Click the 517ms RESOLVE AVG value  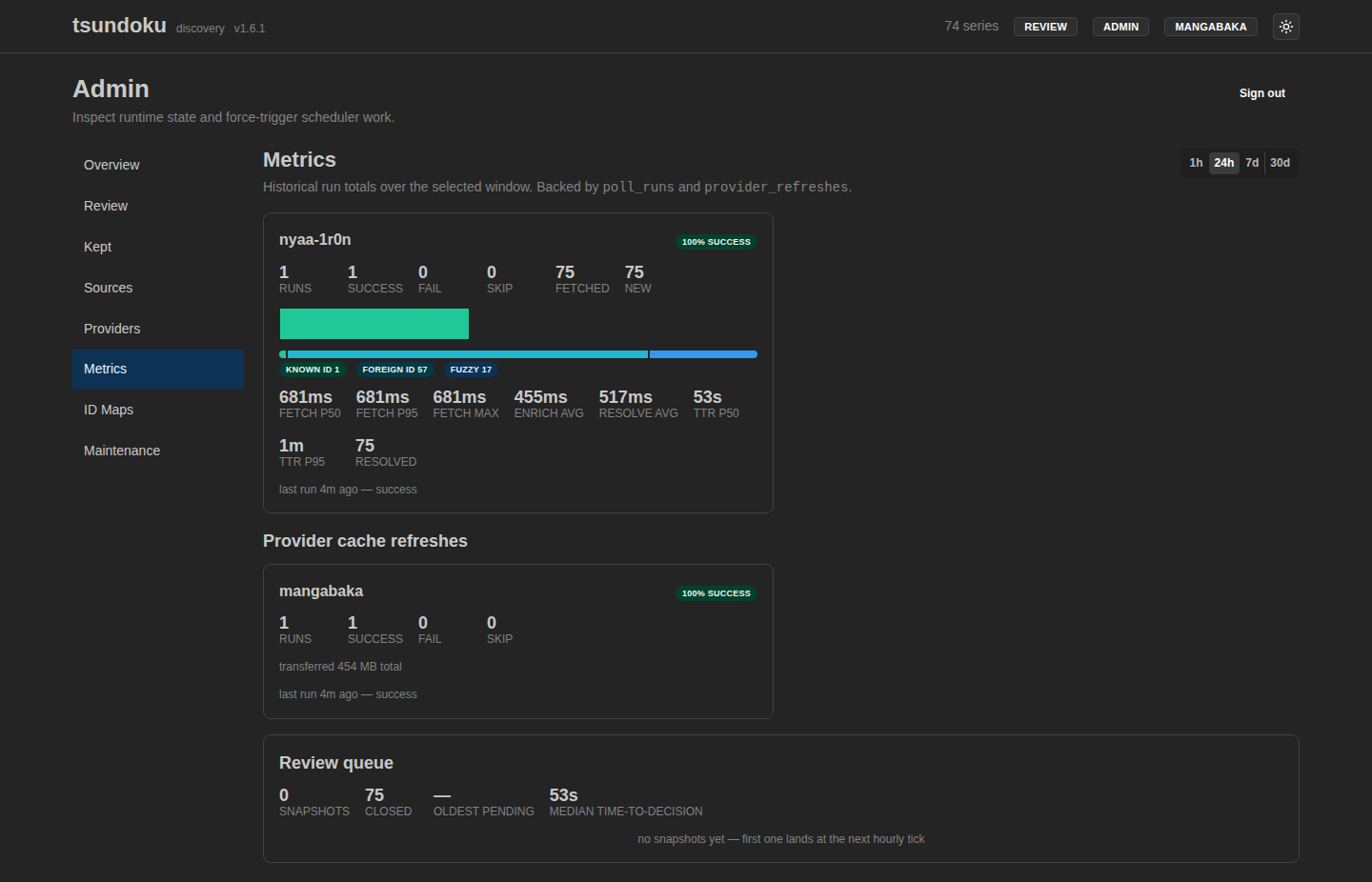(x=638, y=404)
